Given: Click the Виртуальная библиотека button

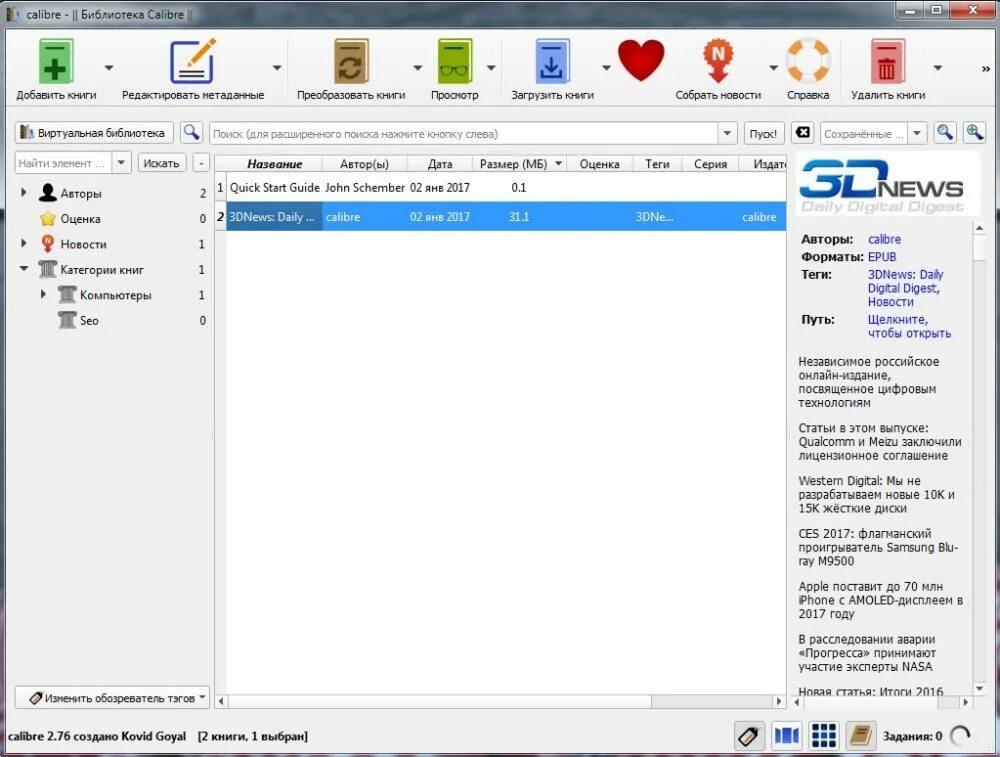Looking at the screenshot, I should 94,133.
